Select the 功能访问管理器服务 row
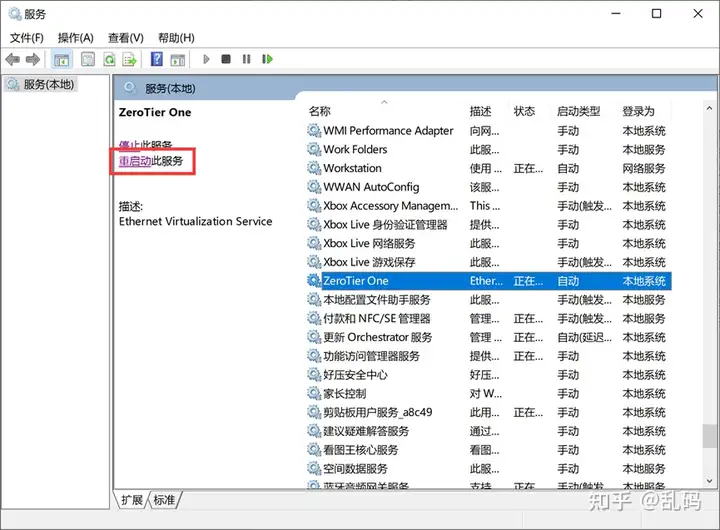 pyautogui.click(x=489, y=356)
